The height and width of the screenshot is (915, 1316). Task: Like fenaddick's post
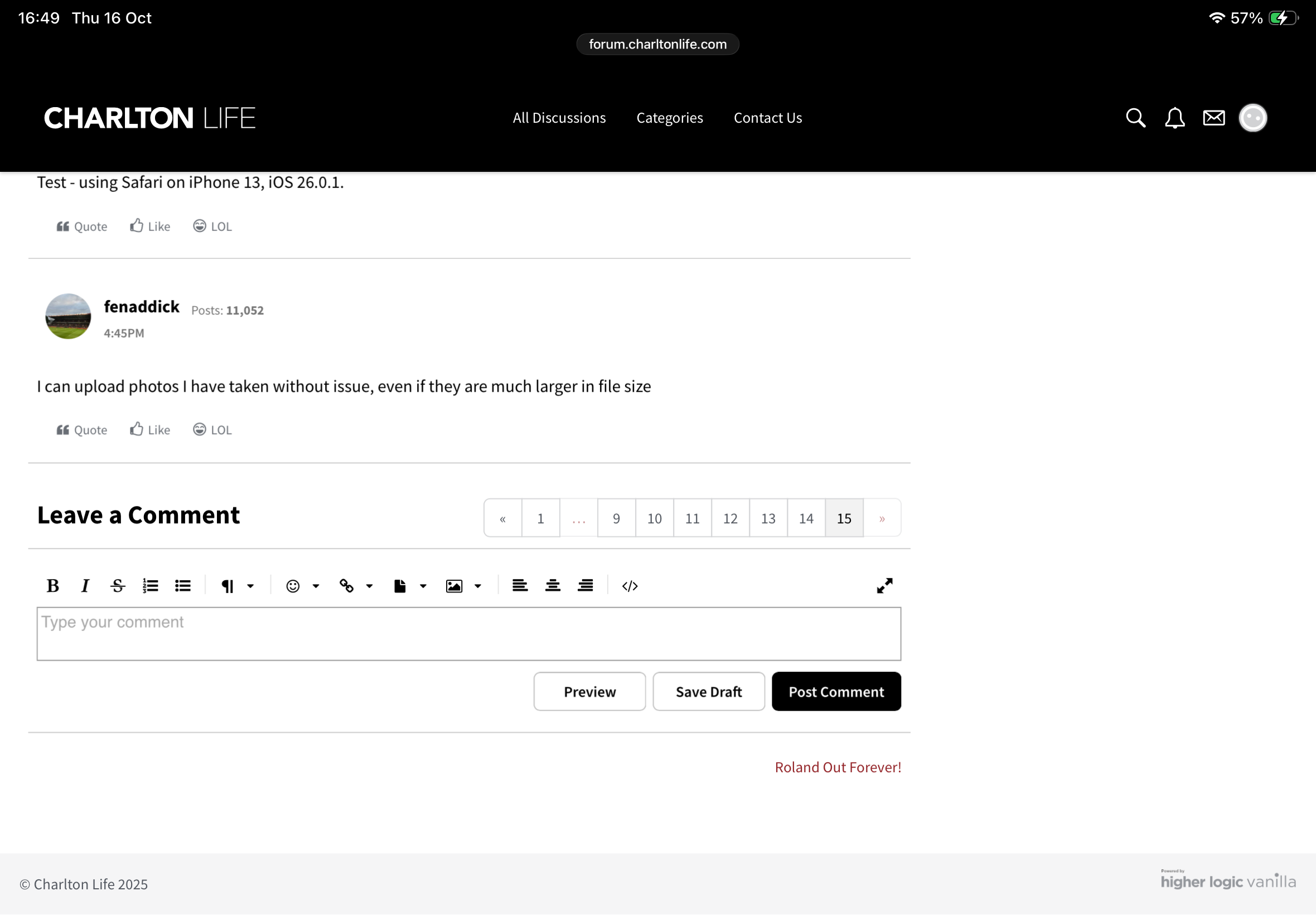150,430
